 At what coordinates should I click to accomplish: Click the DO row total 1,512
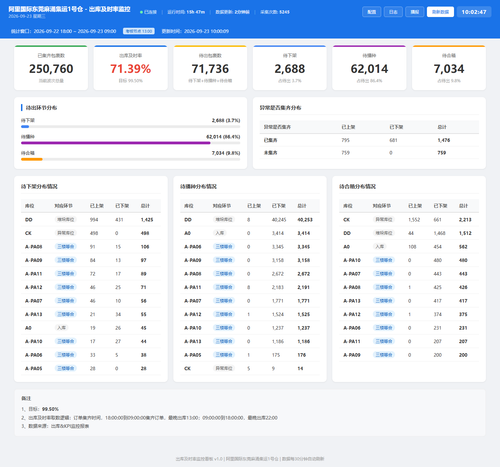click(465, 233)
